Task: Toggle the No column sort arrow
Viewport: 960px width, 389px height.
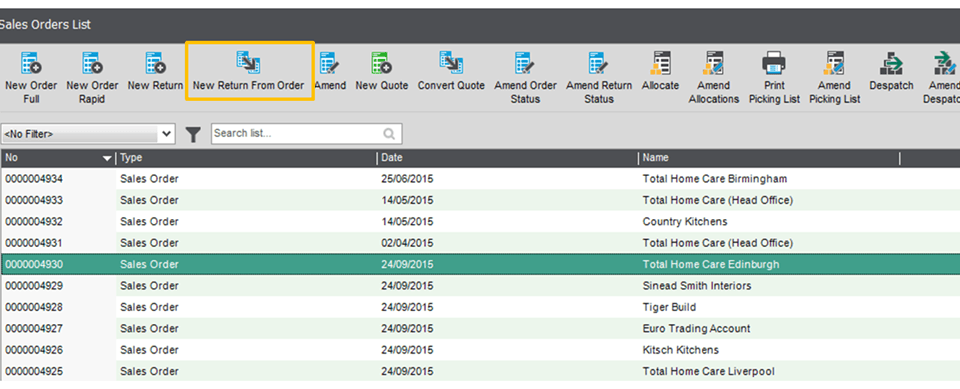Action: 108,159
